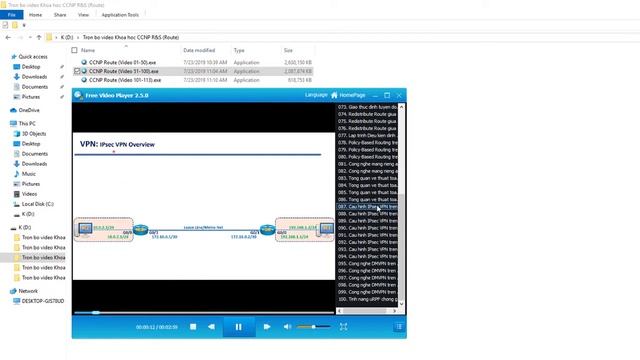
Task: Go back in File Explorer
Action: click(x=8, y=37)
